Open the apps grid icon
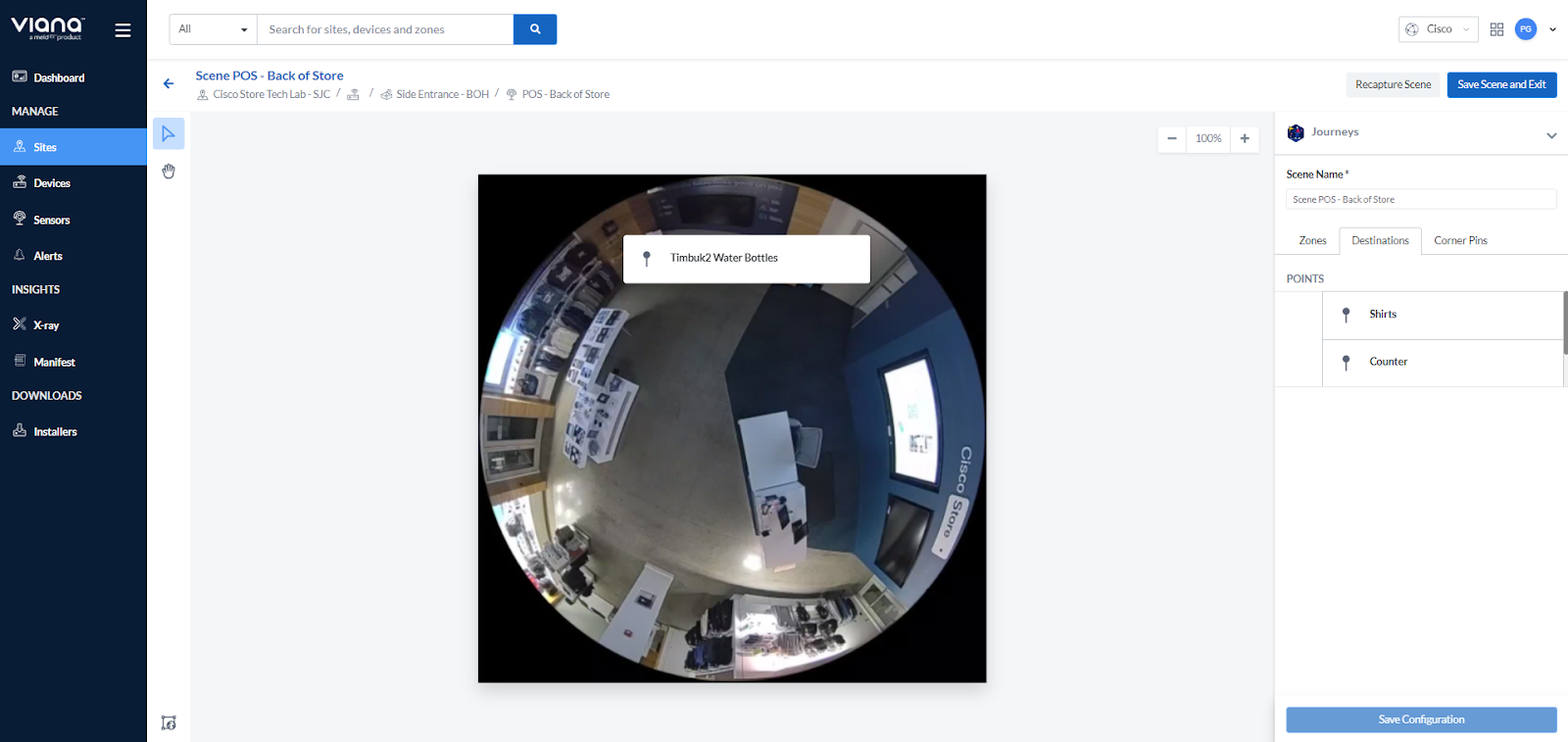1568x742 pixels. tap(1496, 29)
